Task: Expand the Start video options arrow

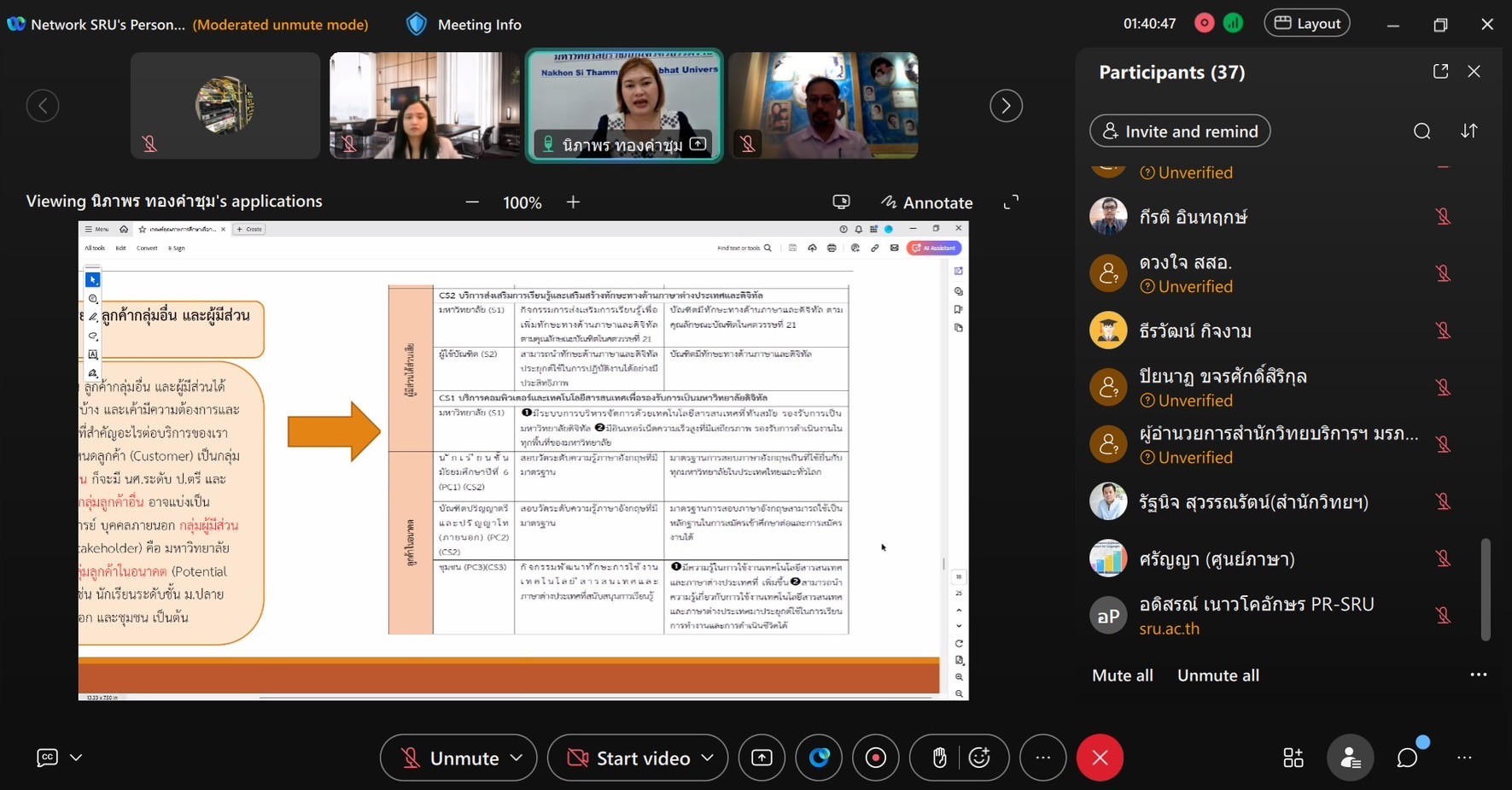Action: point(708,758)
